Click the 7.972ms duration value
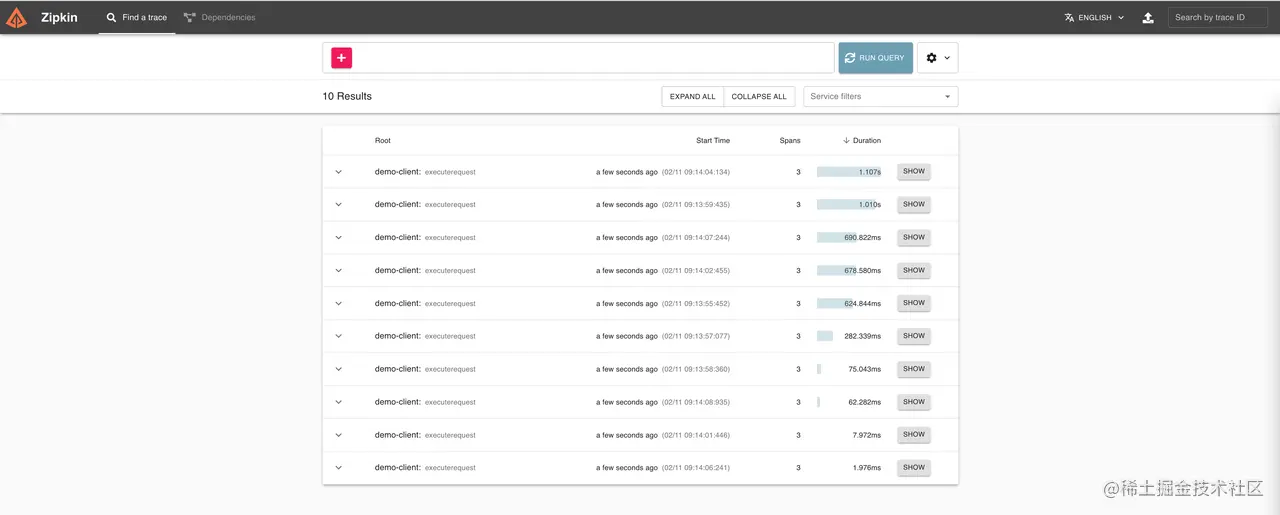1280x515 pixels. pos(866,435)
